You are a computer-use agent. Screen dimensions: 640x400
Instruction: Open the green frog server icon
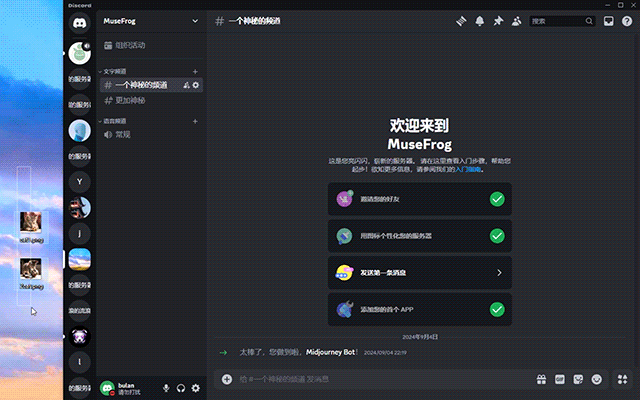[79, 53]
